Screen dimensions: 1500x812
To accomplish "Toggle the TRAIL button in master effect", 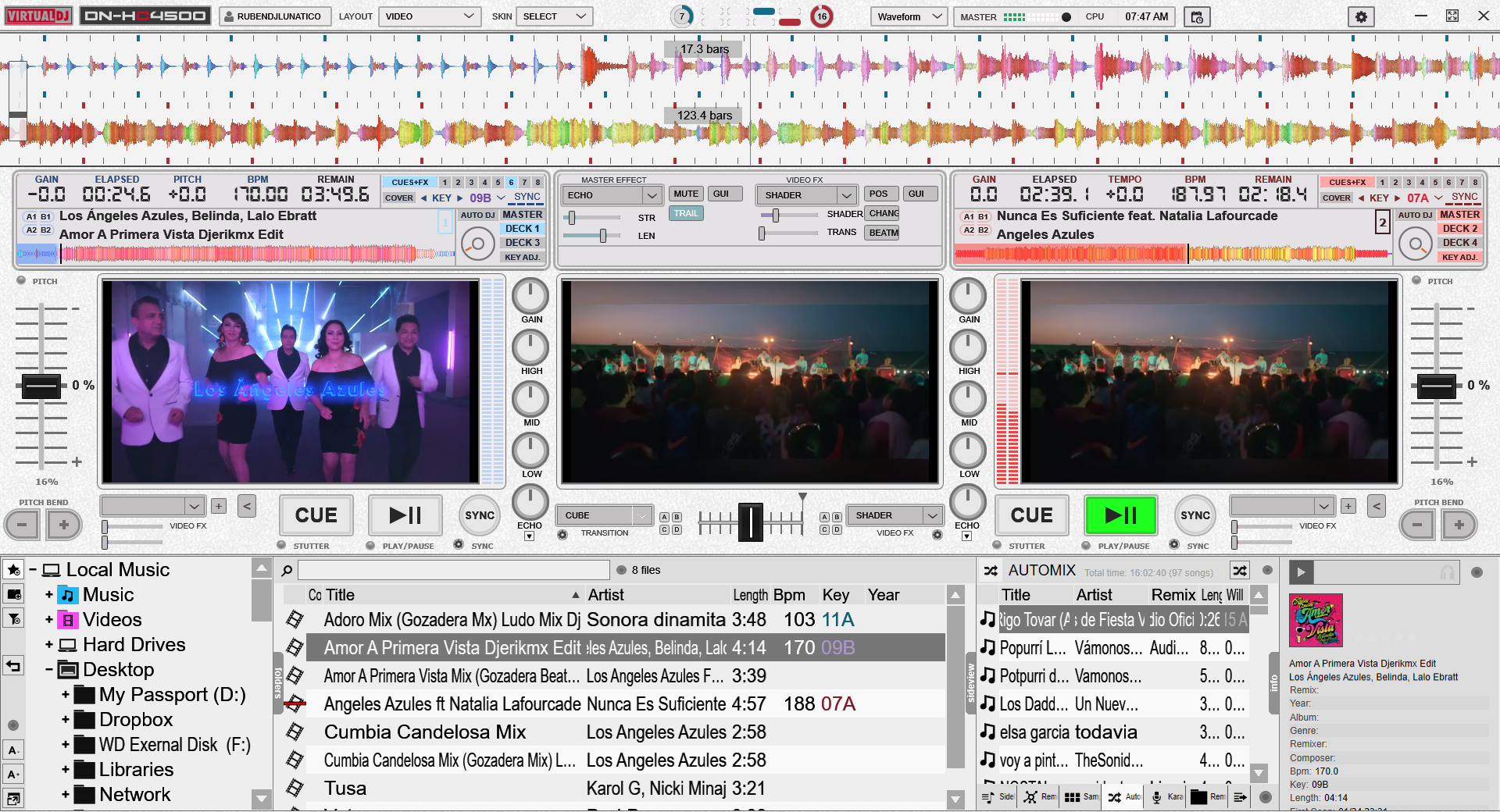I will pos(686,213).
